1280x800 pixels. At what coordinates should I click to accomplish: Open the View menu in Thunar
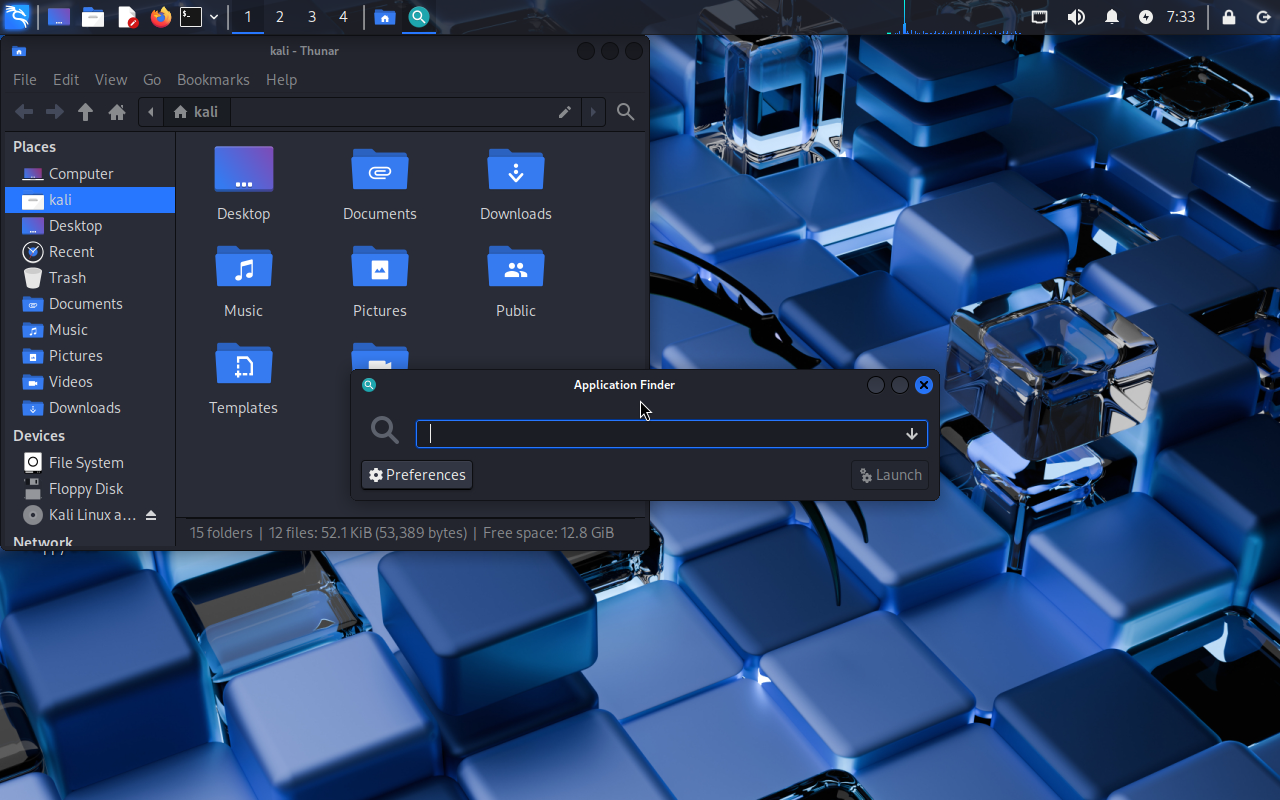(111, 80)
